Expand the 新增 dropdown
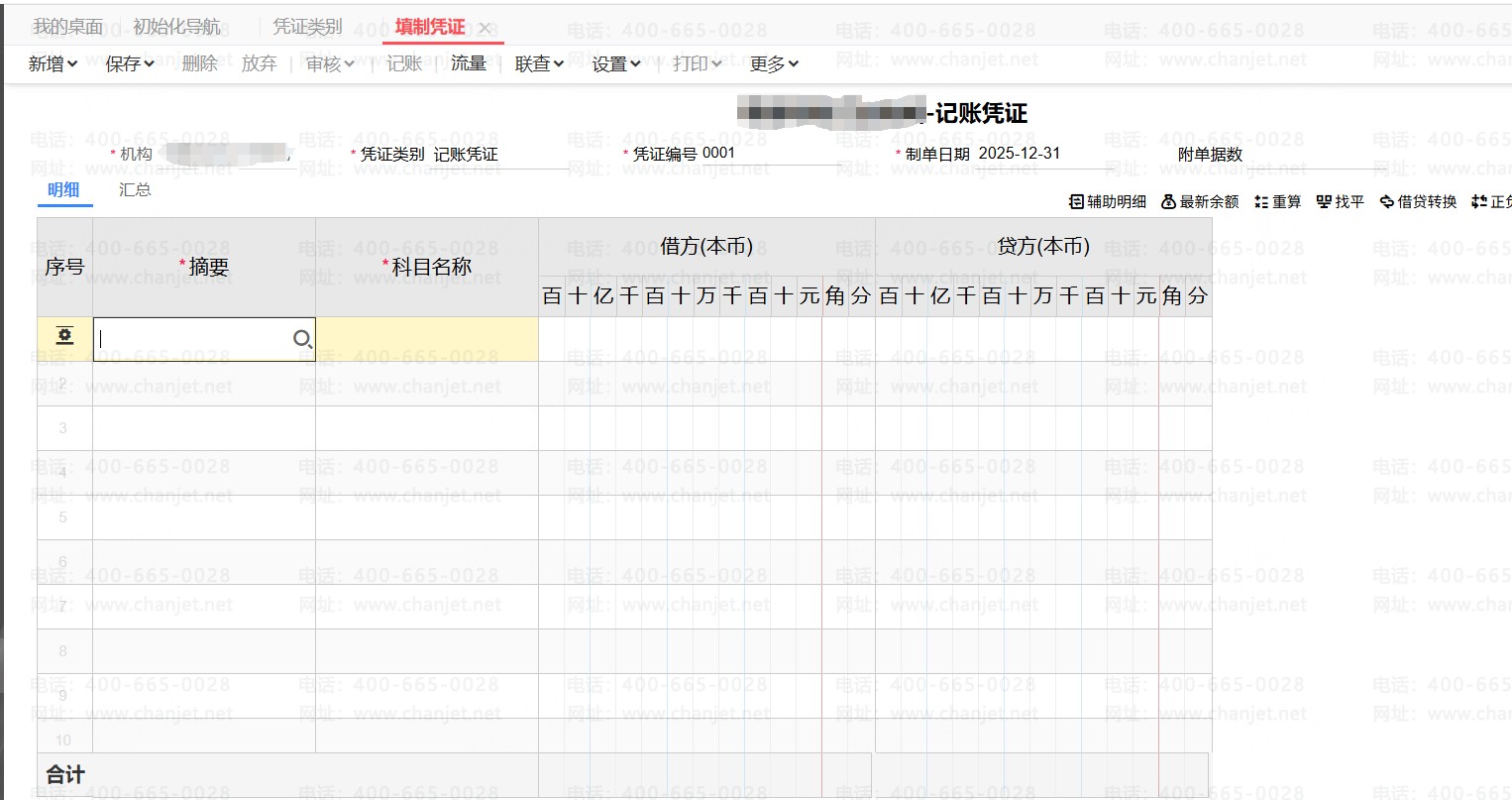 pos(53,64)
